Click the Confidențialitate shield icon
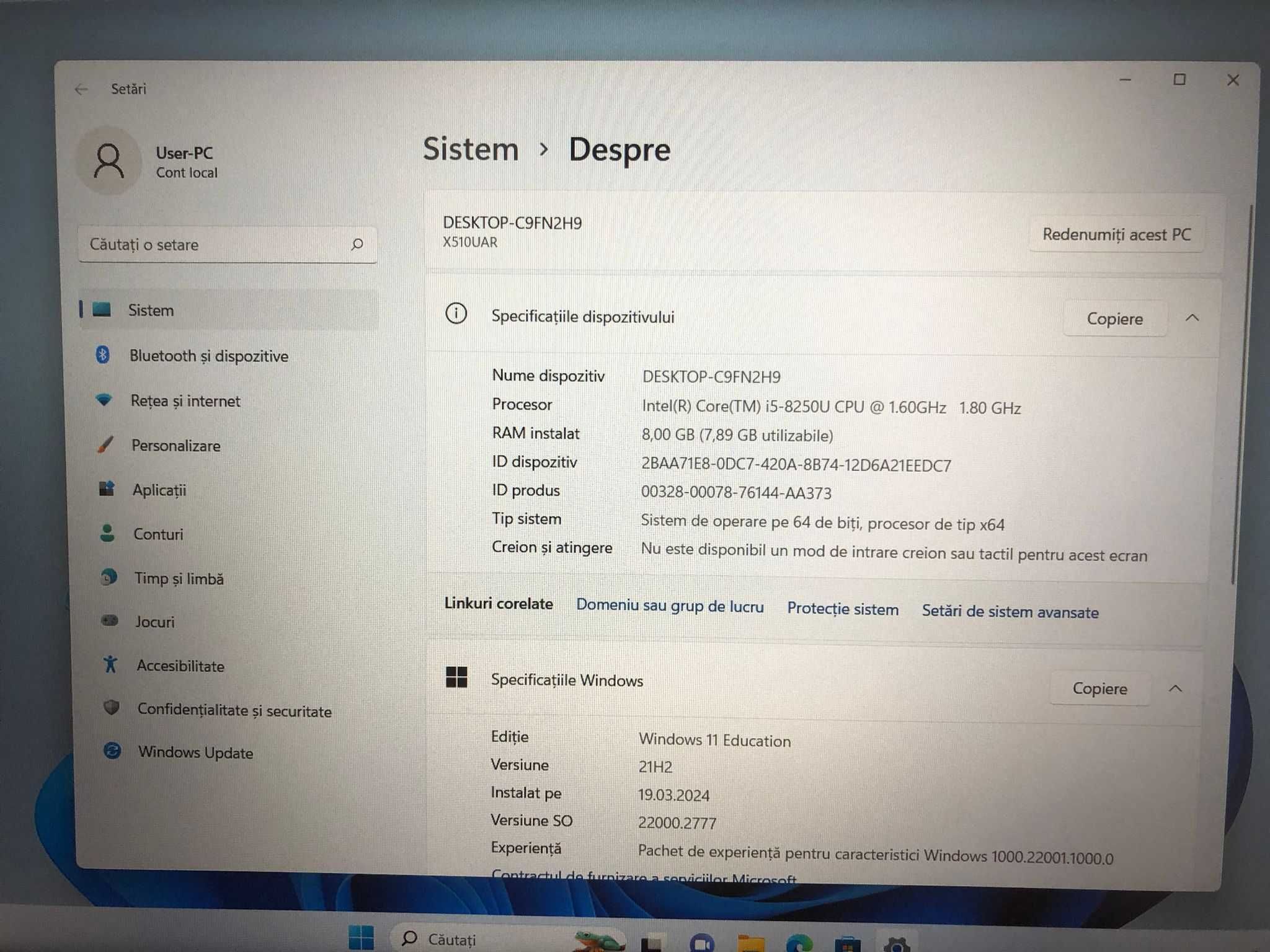Screen dimensions: 1270x952 tap(111, 708)
